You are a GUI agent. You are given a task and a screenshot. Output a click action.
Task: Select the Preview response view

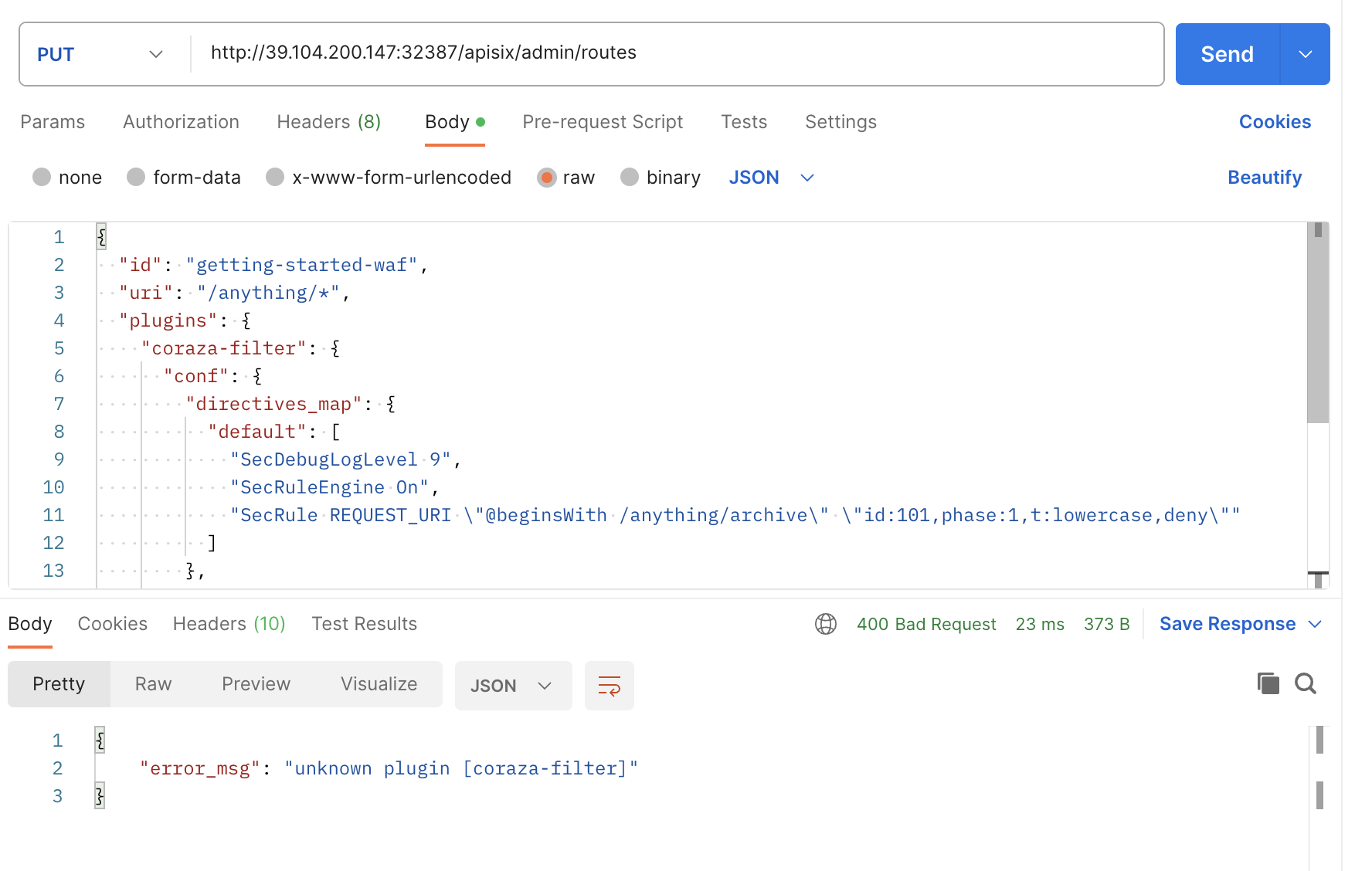pyautogui.click(x=256, y=683)
